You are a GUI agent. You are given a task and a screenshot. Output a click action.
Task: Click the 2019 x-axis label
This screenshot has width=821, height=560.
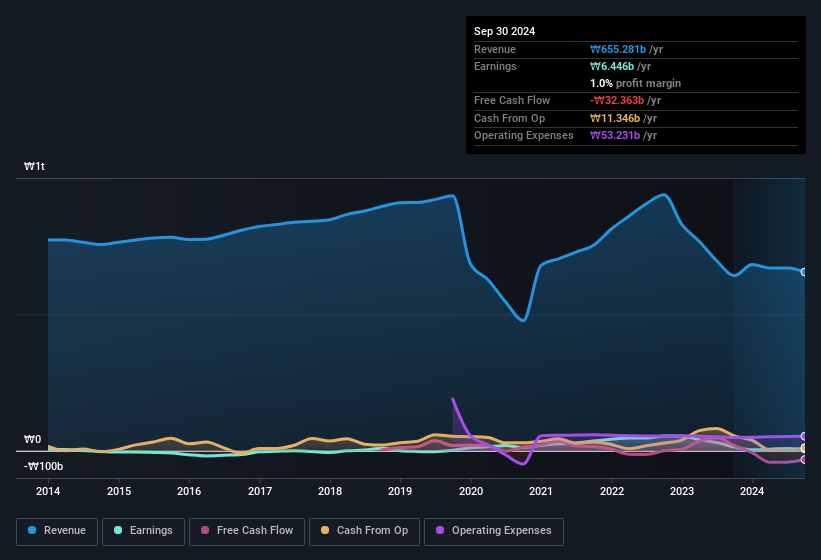point(400,491)
